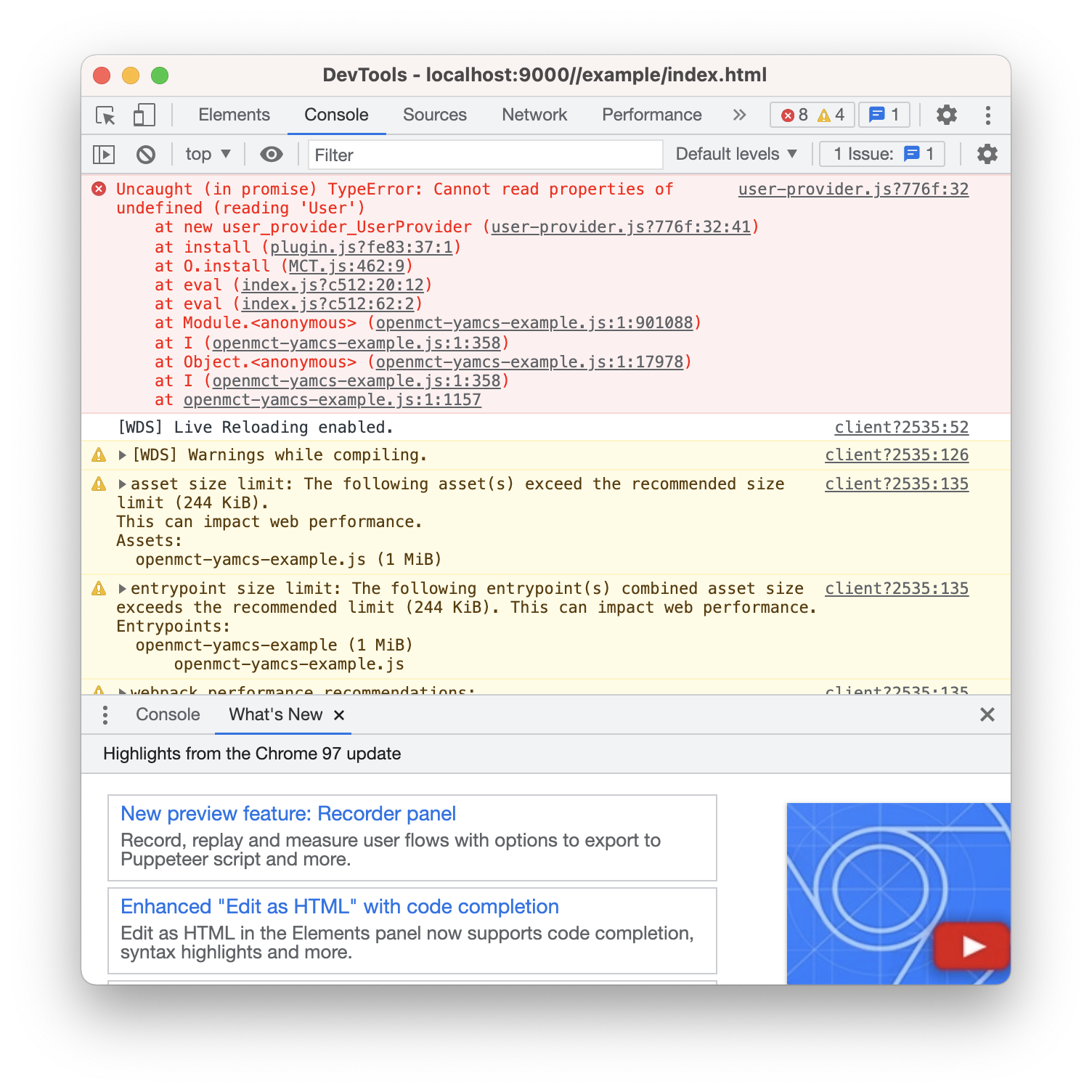Create a live expression via eye icon
The width and height of the screenshot is (1092, 1092).
point(271,154)
